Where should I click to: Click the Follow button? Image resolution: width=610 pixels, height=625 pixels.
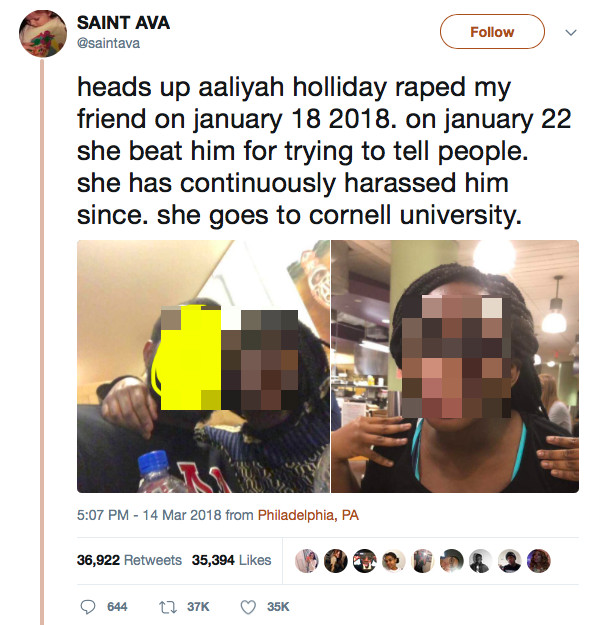coord(492,31)
